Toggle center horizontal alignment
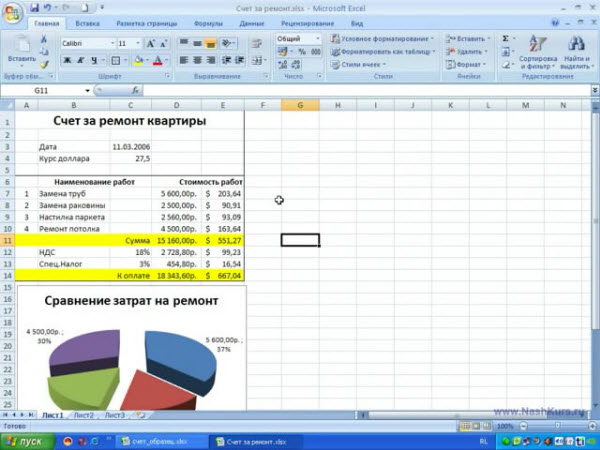The image size is (600, 450). [197, 60]
